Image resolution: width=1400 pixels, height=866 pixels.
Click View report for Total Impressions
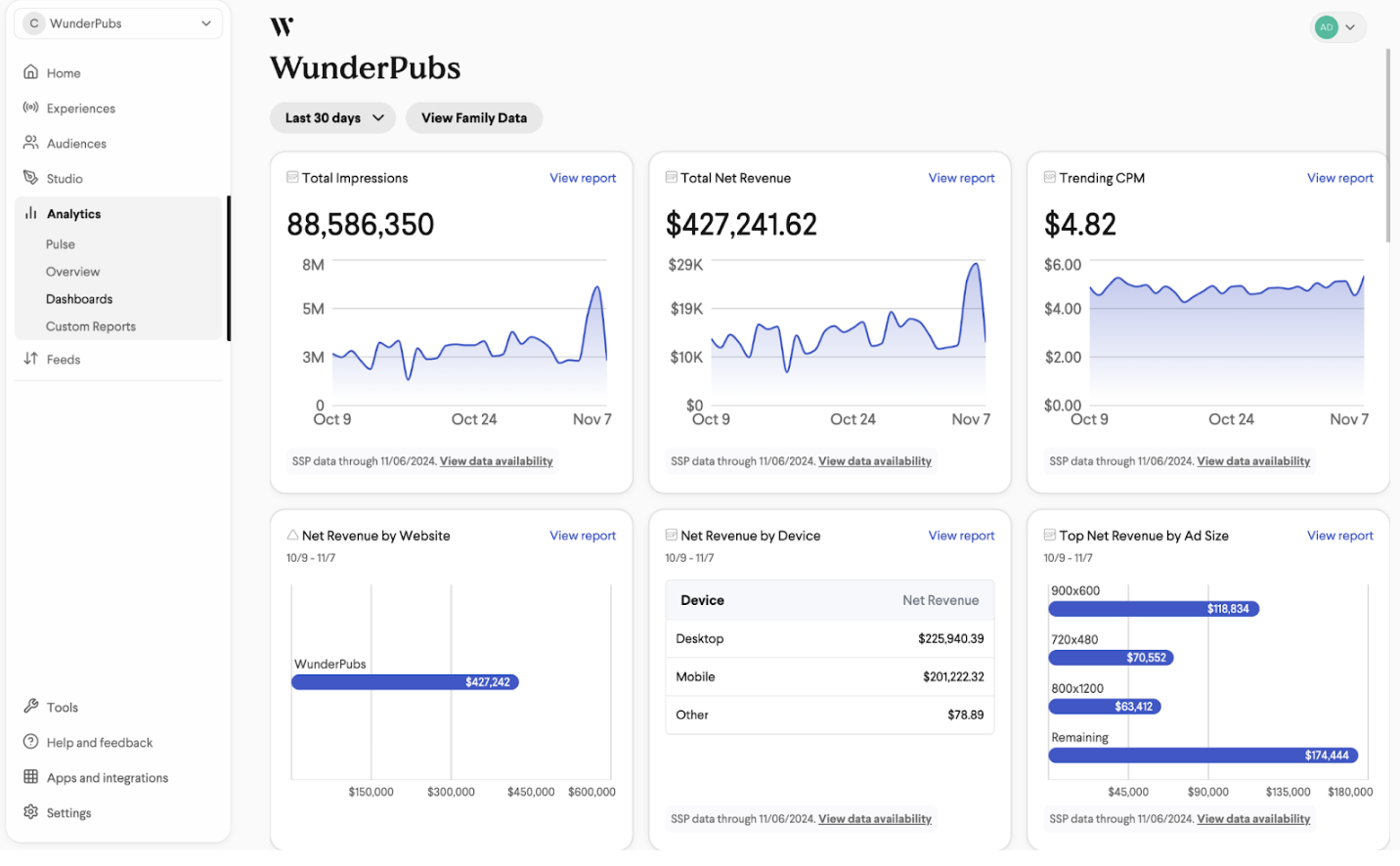(x=583, y=178)
